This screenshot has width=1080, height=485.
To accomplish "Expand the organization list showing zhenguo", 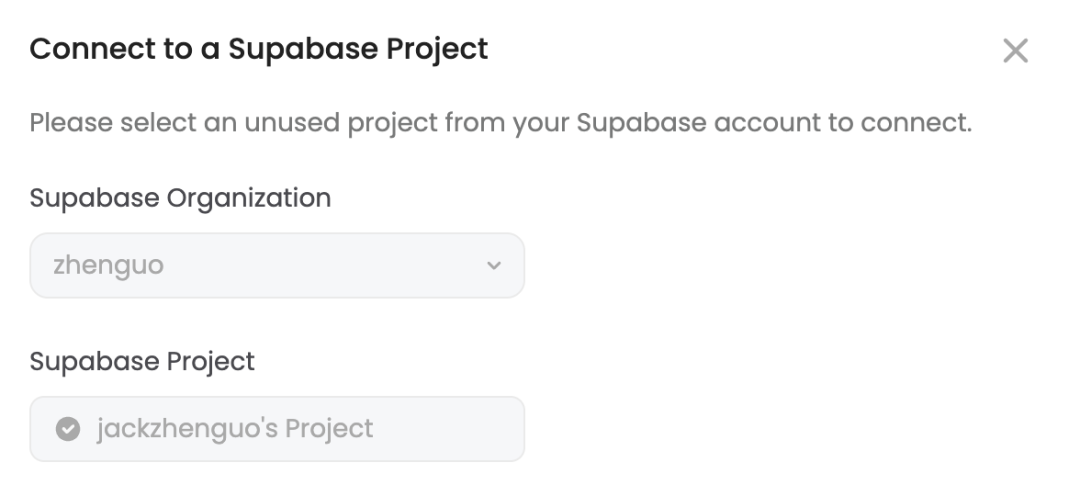I will pos(277,265).
